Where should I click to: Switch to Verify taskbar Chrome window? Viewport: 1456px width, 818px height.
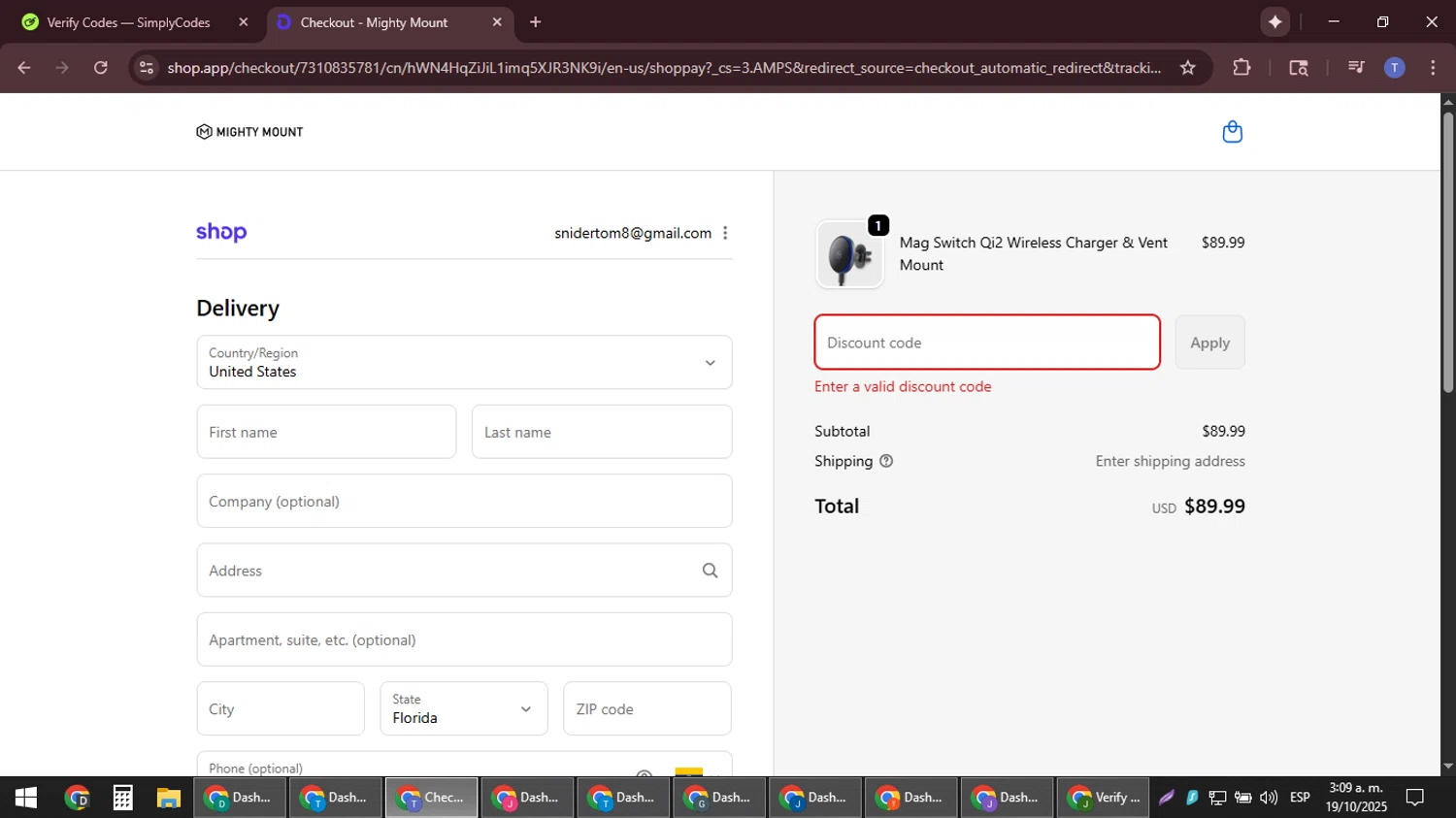point(1103,798)
